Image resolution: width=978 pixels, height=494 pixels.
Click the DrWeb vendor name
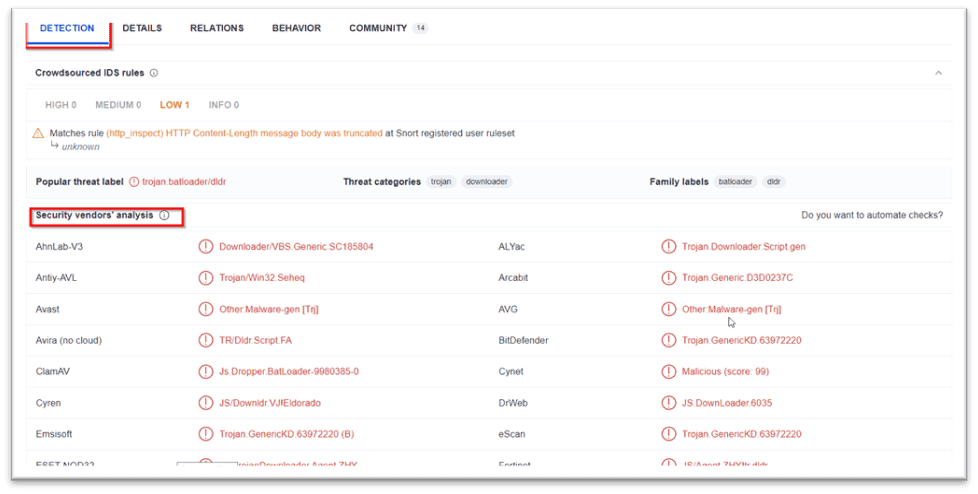coord(513,402)
